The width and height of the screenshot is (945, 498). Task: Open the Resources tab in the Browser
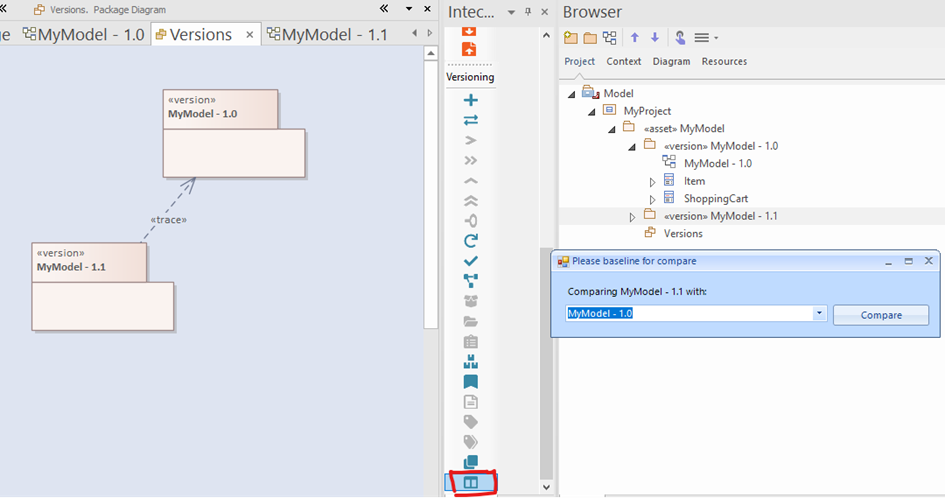tap(724, 61)
